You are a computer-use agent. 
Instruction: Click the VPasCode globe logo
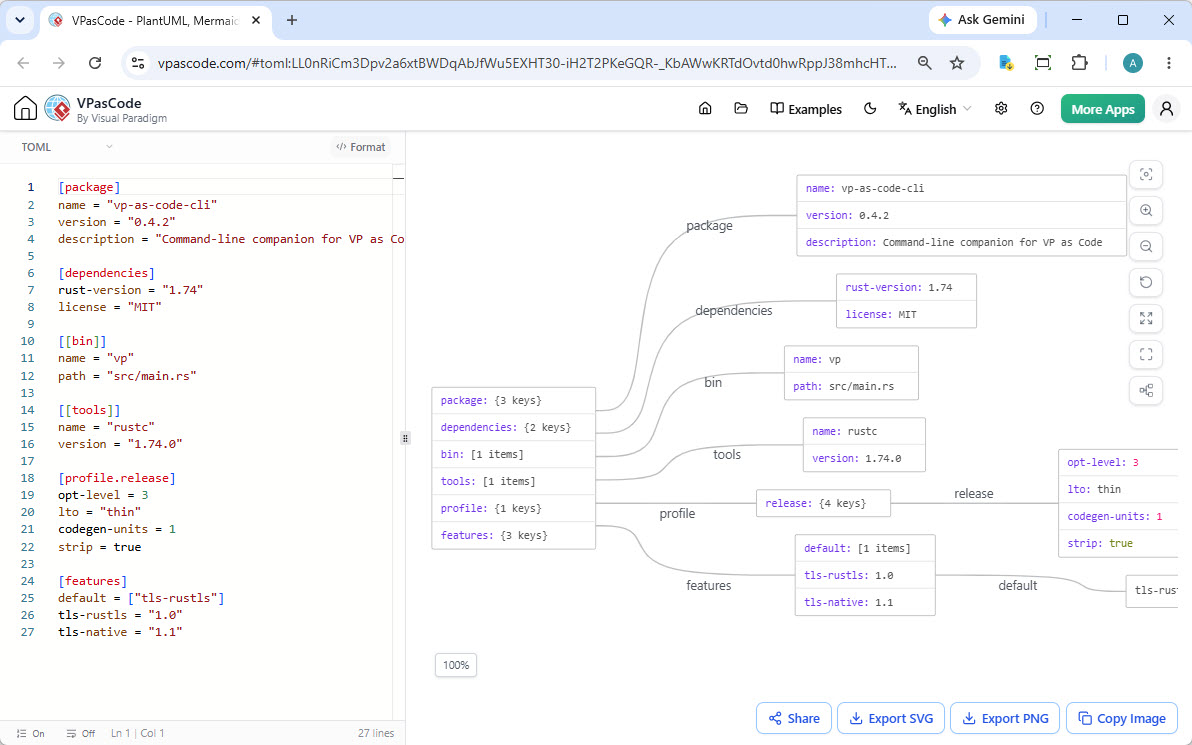click(x=58, y=109)
